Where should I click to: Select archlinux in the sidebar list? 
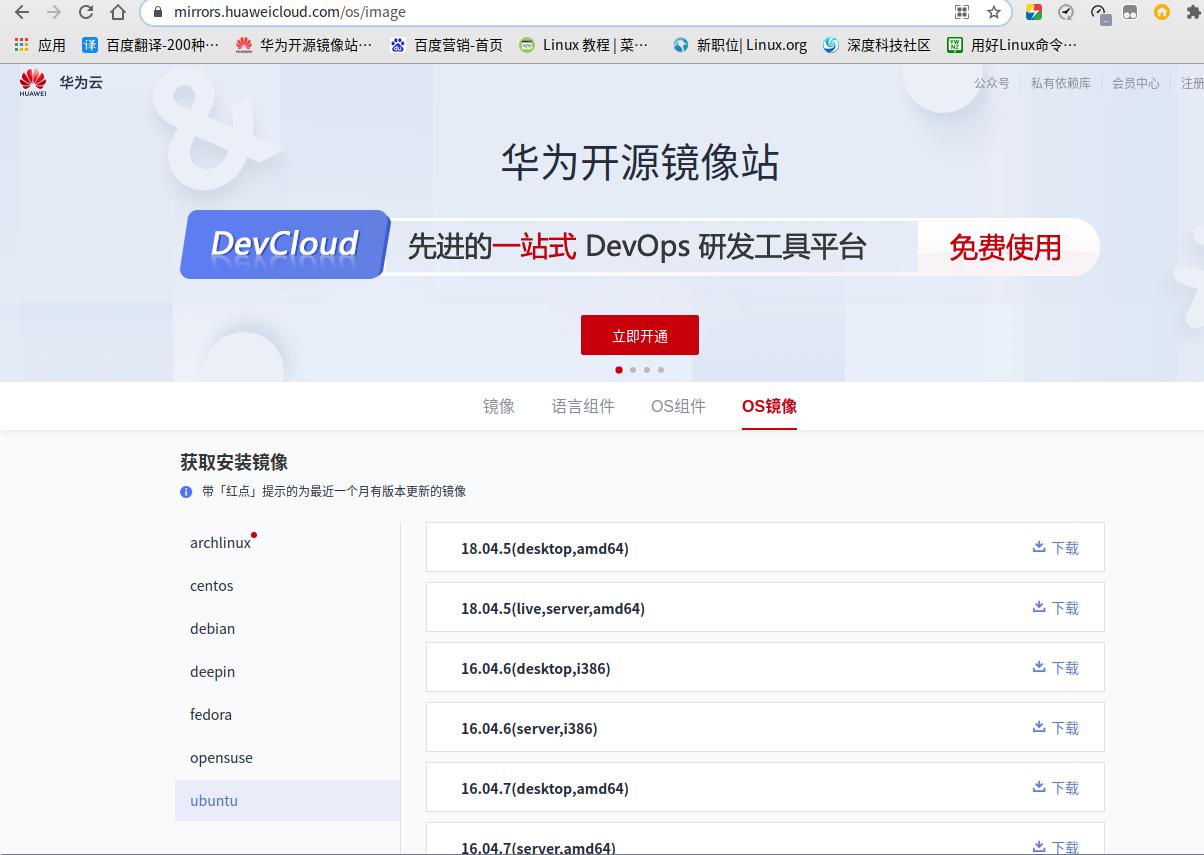click(221, 543)
